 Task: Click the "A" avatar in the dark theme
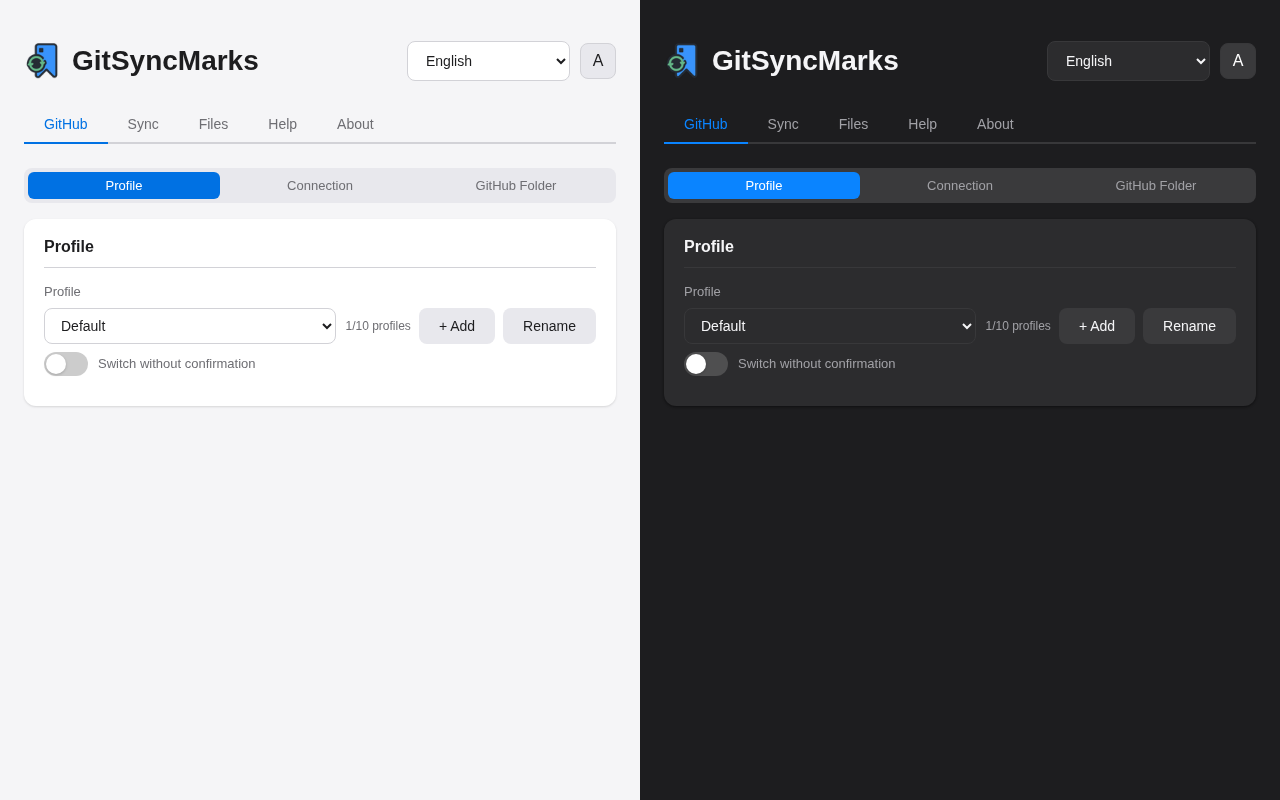click(1238, 61)
